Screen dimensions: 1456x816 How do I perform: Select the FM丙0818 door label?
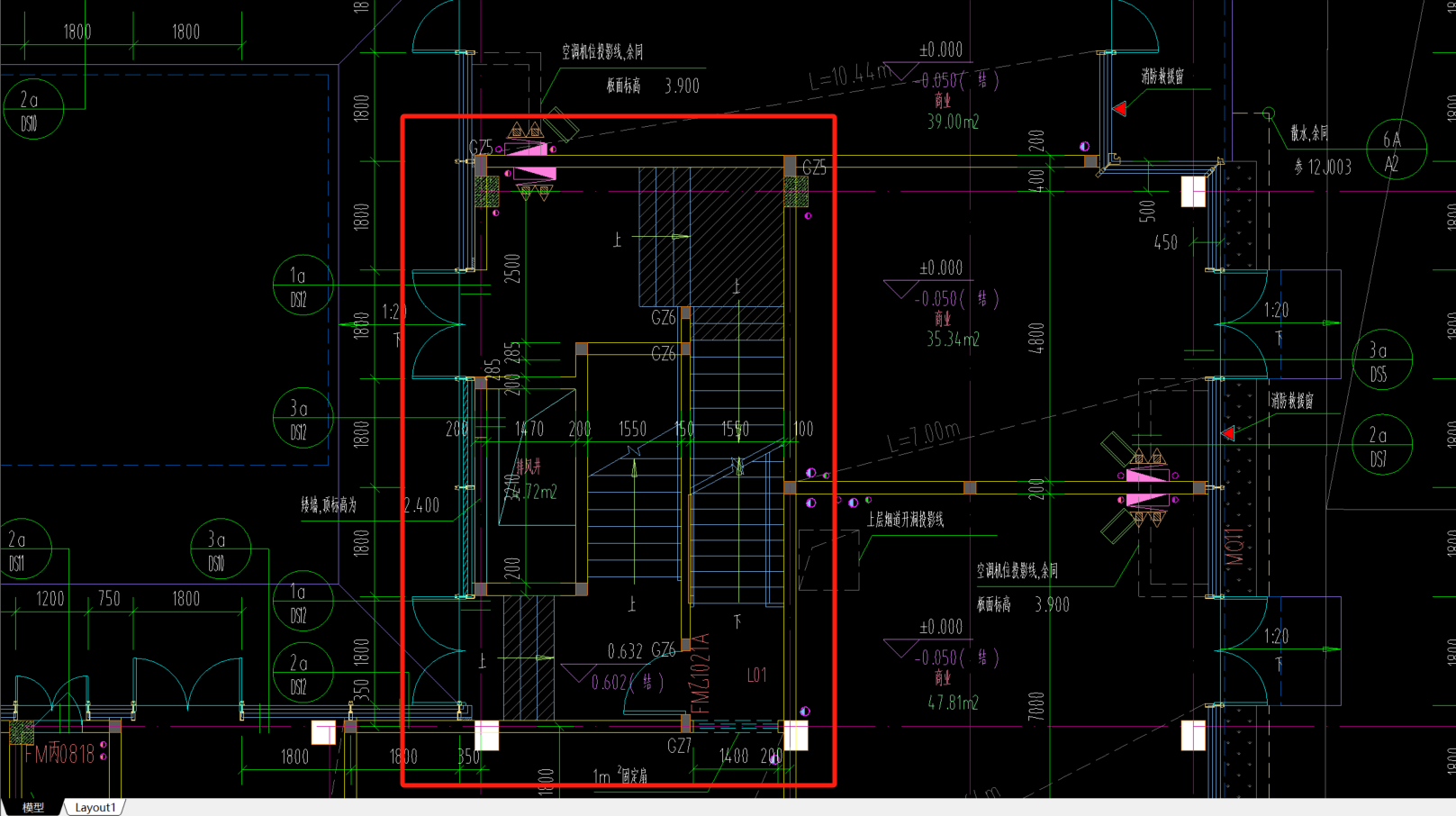click(59, 754)
